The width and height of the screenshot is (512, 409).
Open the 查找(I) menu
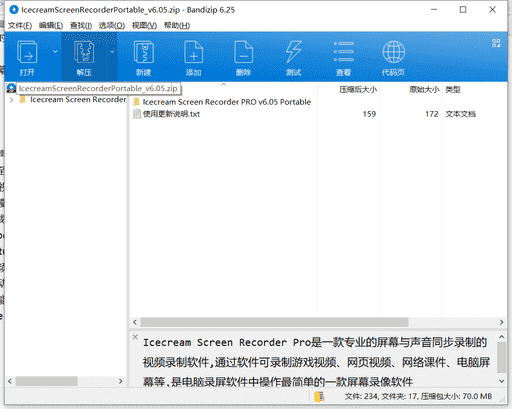point(81,25)
